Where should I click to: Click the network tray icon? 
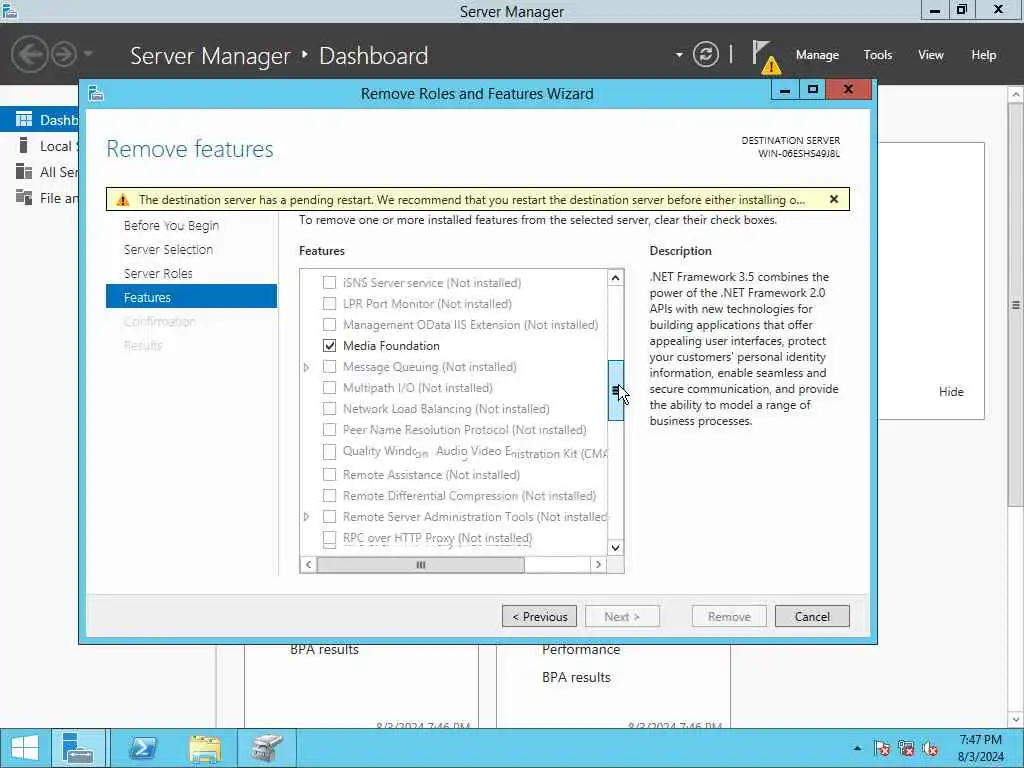coord(906,748)
